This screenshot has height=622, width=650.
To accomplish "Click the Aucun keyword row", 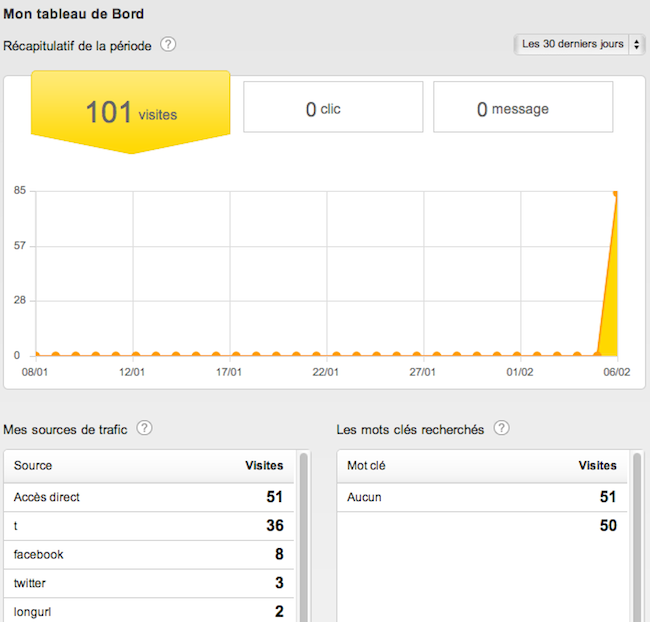I will [x=481, y=497].
